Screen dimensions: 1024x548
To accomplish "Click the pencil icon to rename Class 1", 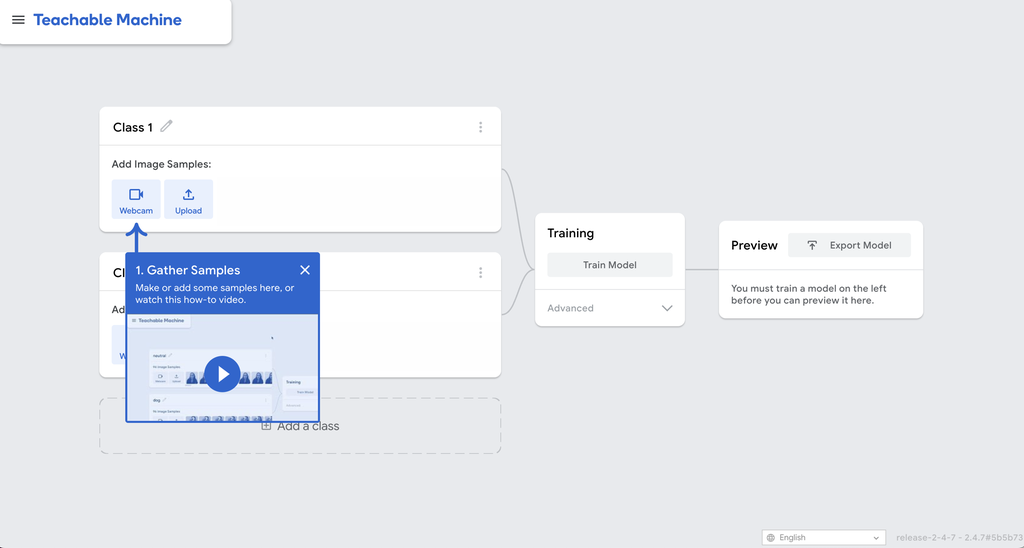I will (167, 126).
